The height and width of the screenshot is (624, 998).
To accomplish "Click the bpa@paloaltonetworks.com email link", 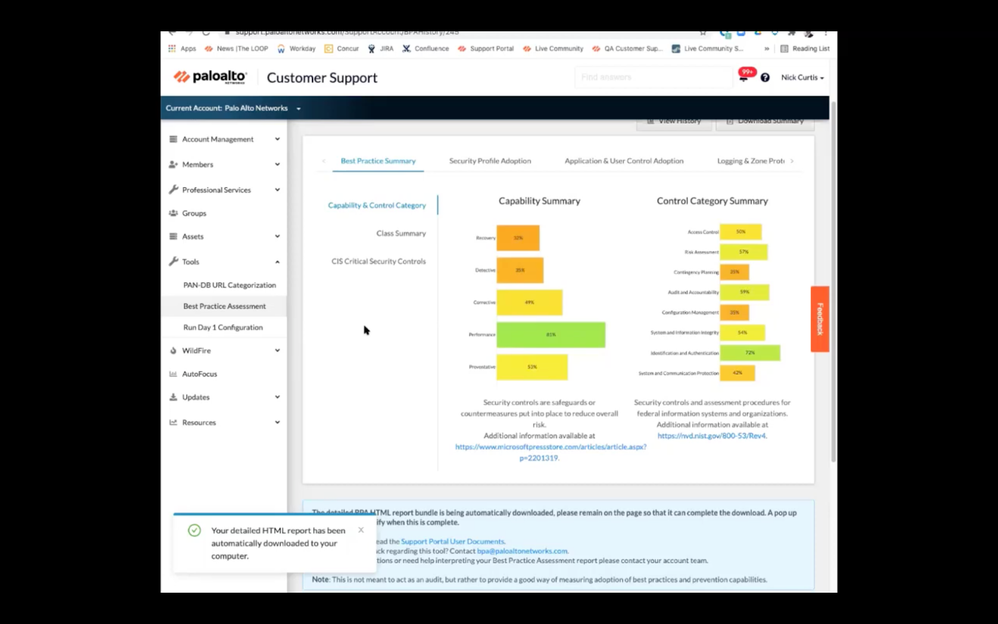I will point(522,551).
